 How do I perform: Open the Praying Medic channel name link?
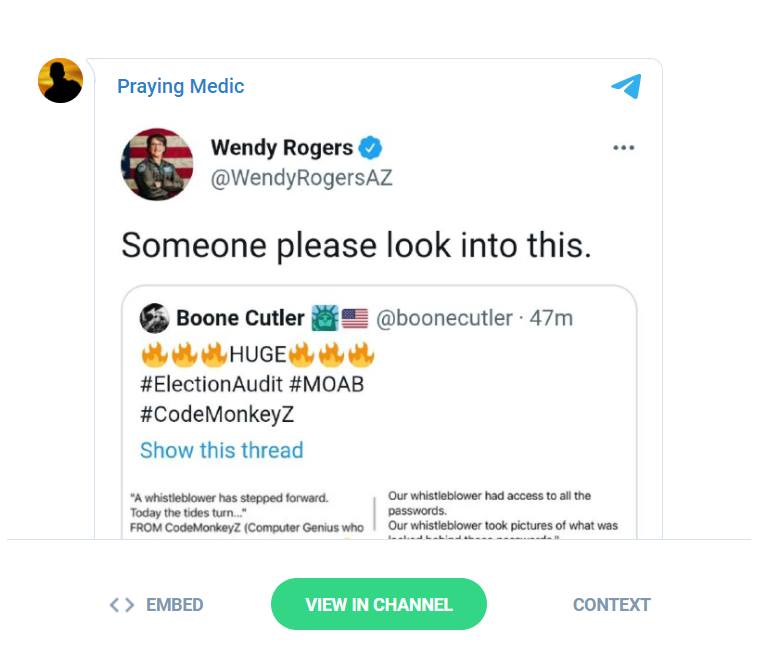point(180,86)
